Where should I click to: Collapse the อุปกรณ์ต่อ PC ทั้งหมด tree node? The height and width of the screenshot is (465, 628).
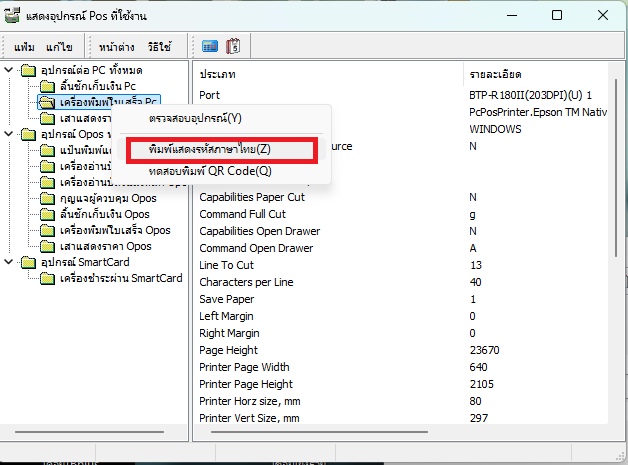point(9,70)
